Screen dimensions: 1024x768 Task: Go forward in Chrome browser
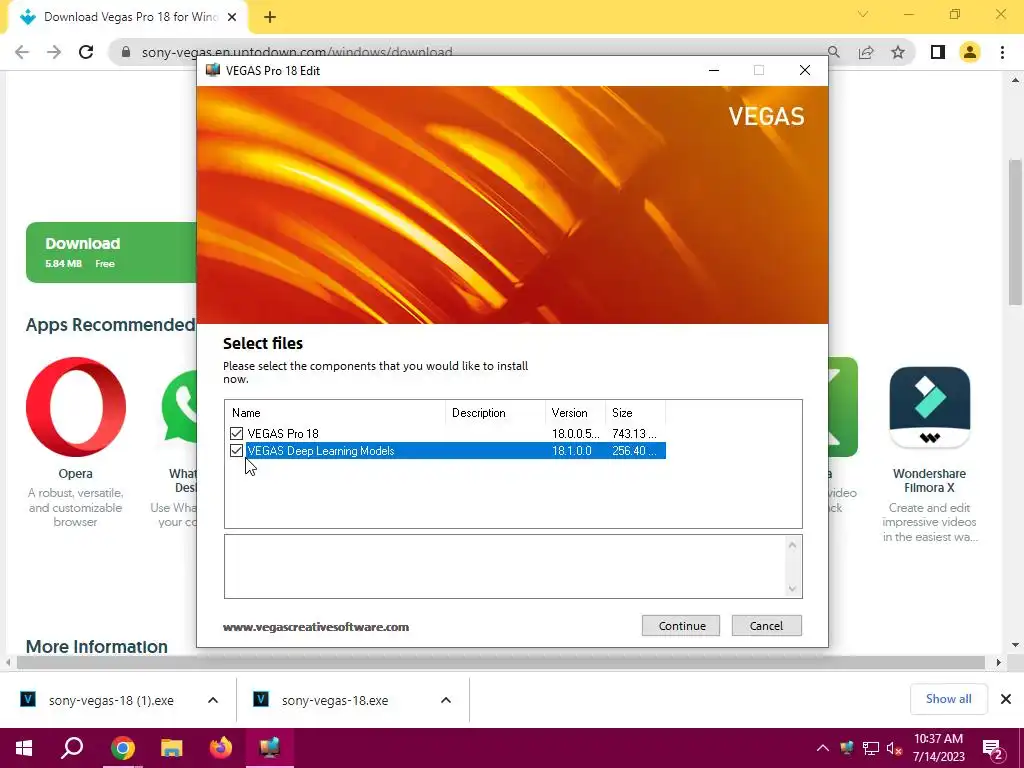click(x=54, y=52)
